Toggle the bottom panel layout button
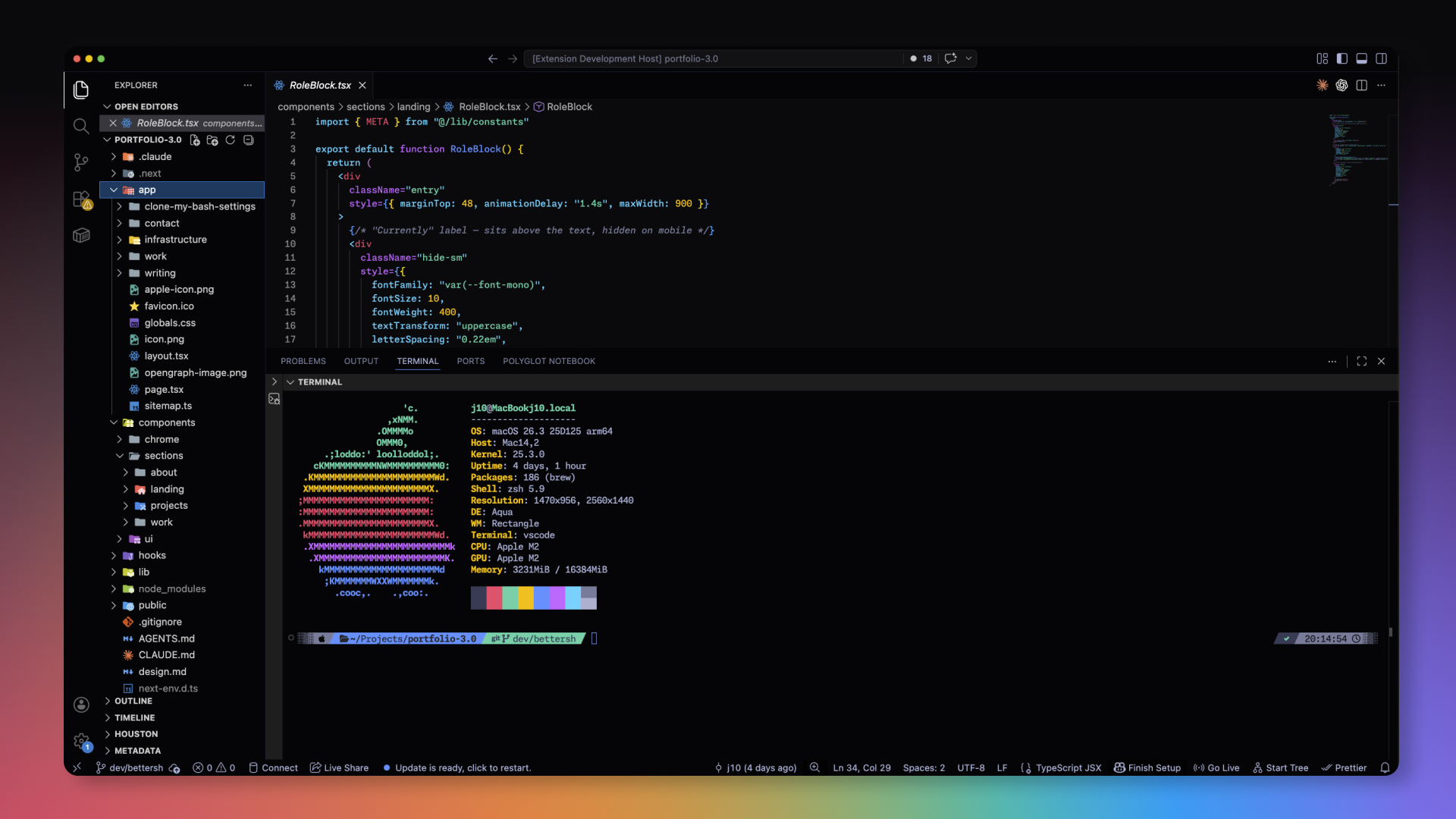 point(1362,58)
